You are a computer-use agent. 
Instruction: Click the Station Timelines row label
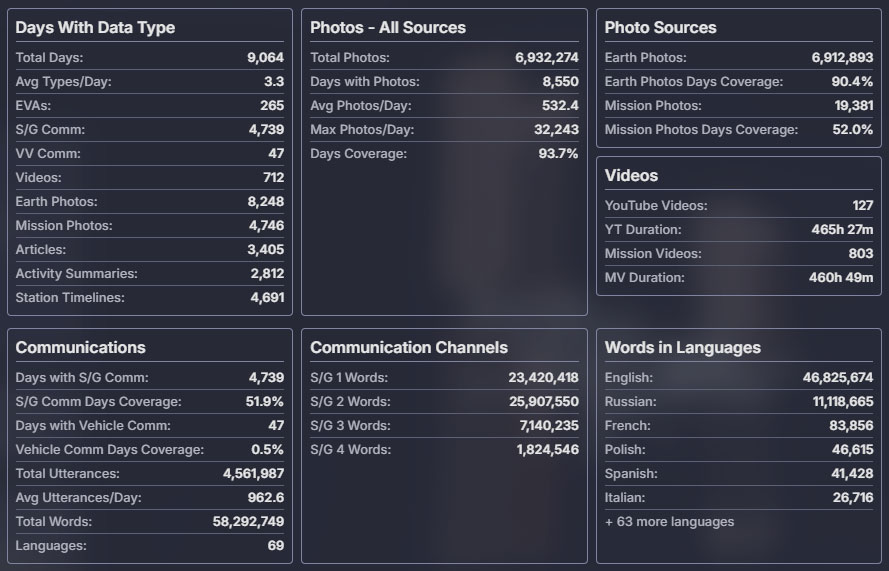pos(70,298)
